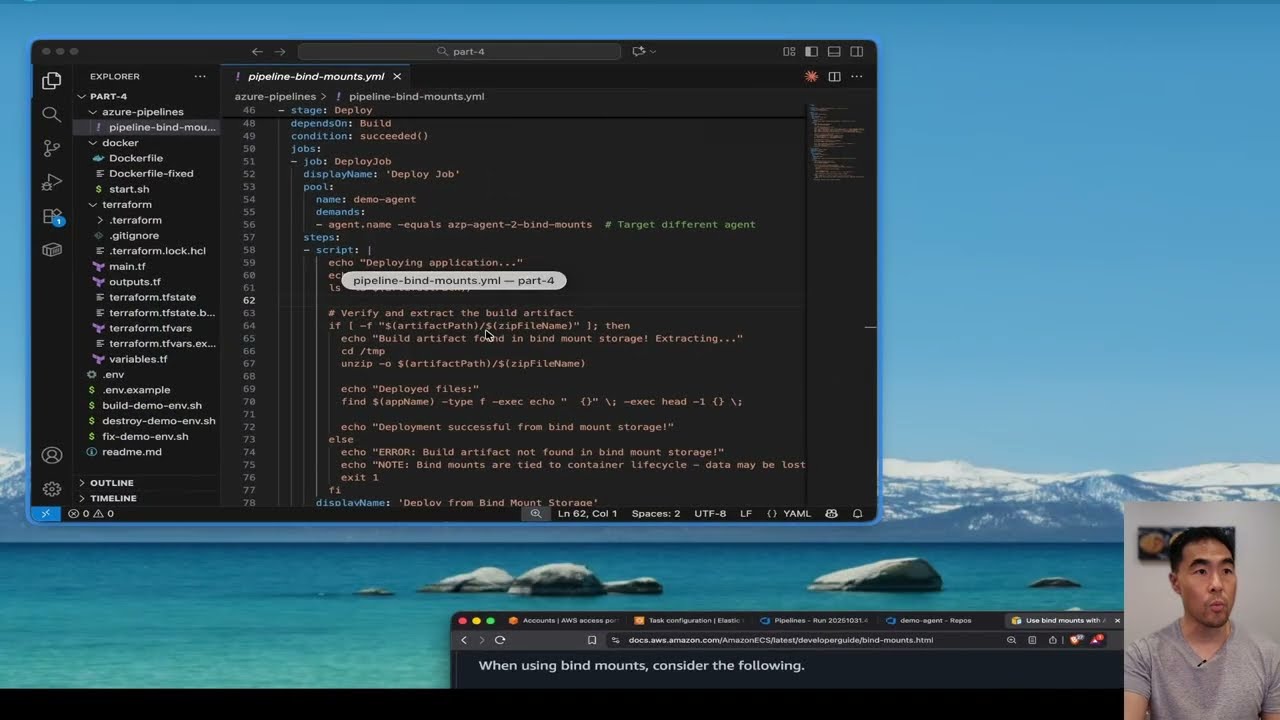Open the Search view in activity bar

[52, 115]
